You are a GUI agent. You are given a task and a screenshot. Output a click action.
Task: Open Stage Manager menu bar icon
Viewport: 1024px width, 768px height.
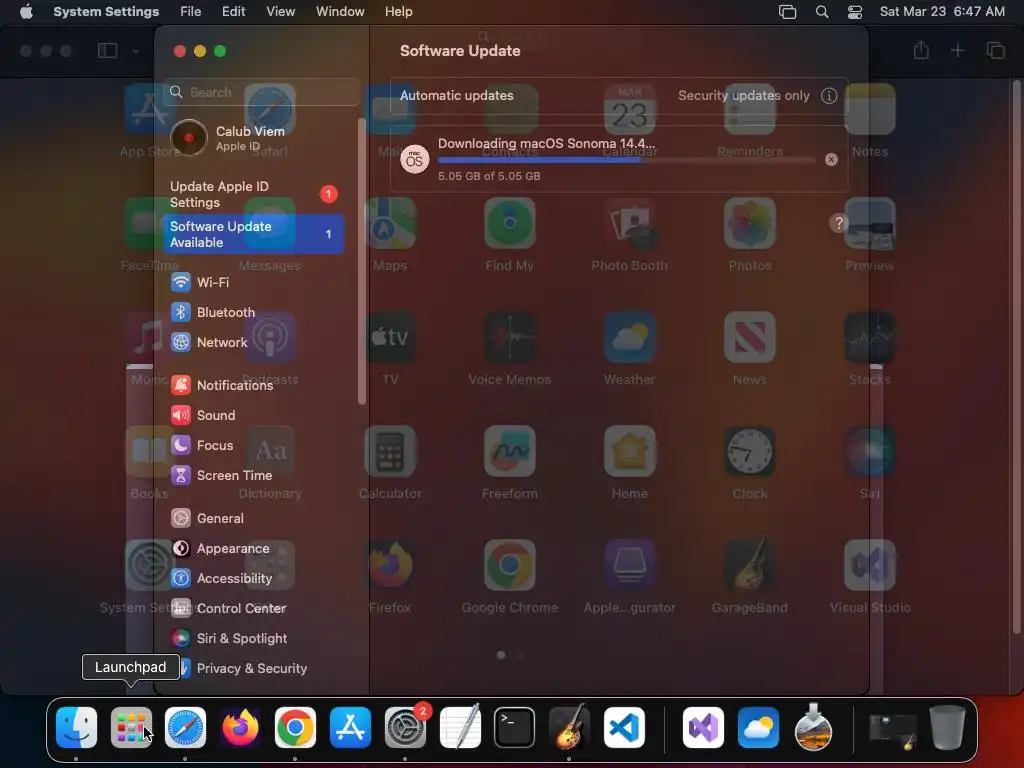788,12
